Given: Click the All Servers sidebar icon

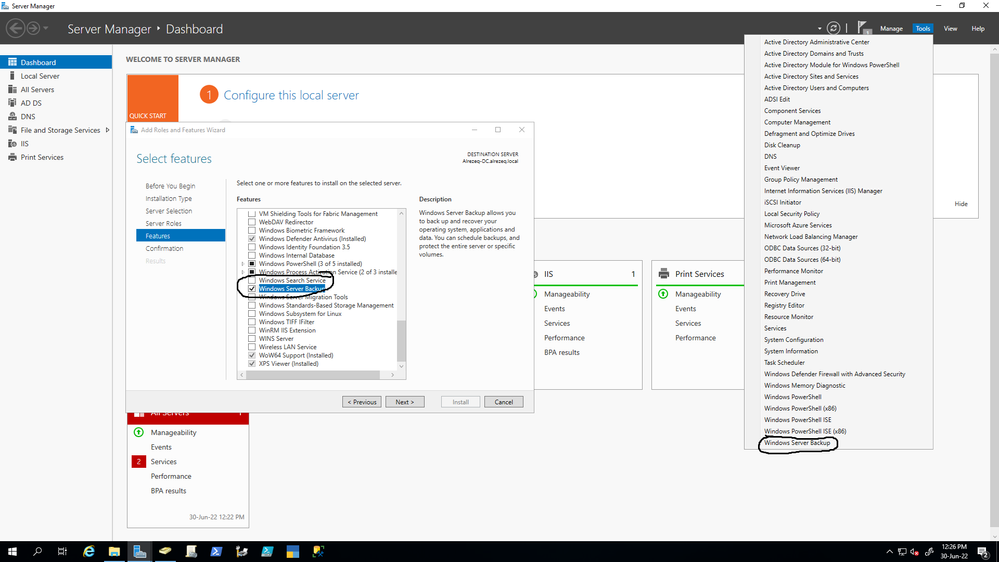Looking at the screenshot, I should (x=12, y=89).
